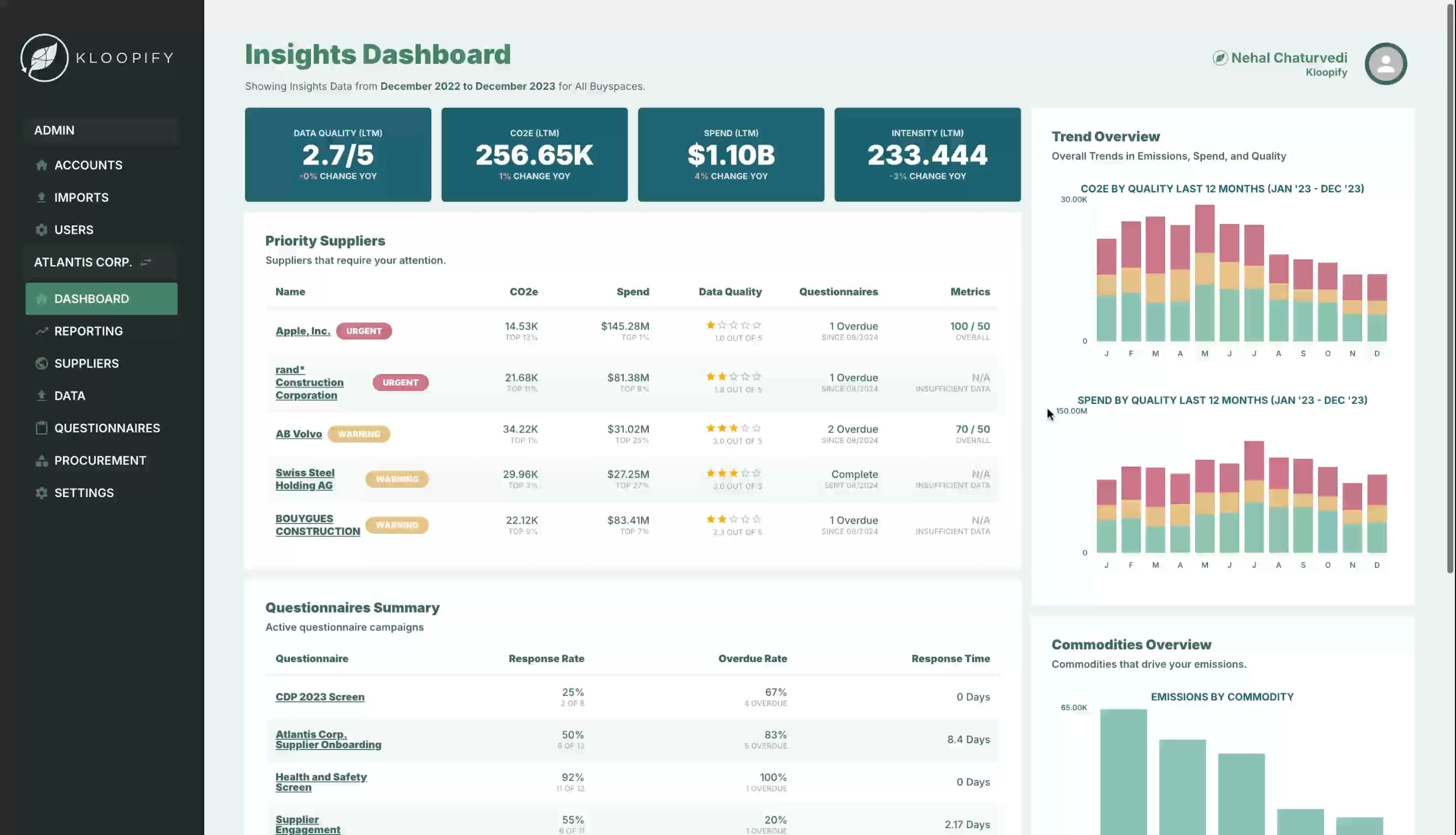This screenshot has height=835, width=1456.
Task: Click the Settings gear icon
Action: tap(41, 493)
